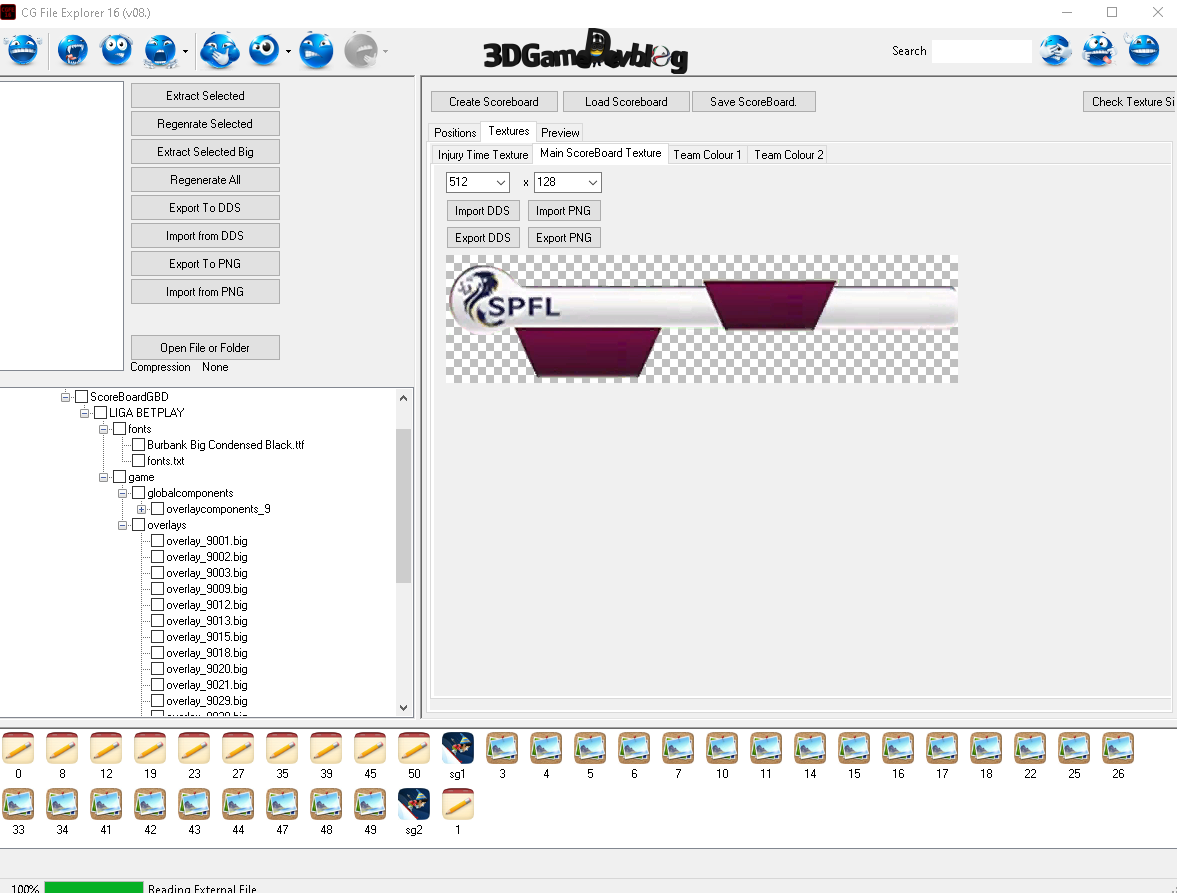
Task: Tick the LIGA BETPLAY checkbox
Action: tap(101, 413)
